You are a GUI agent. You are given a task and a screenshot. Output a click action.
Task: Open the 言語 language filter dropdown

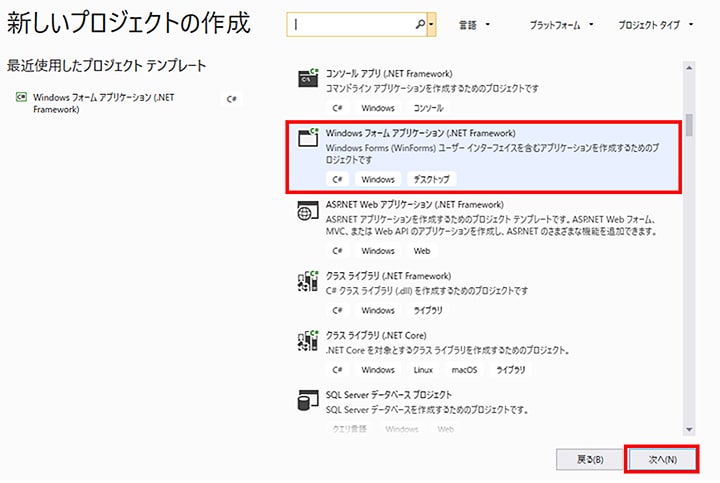pos(474,25)
